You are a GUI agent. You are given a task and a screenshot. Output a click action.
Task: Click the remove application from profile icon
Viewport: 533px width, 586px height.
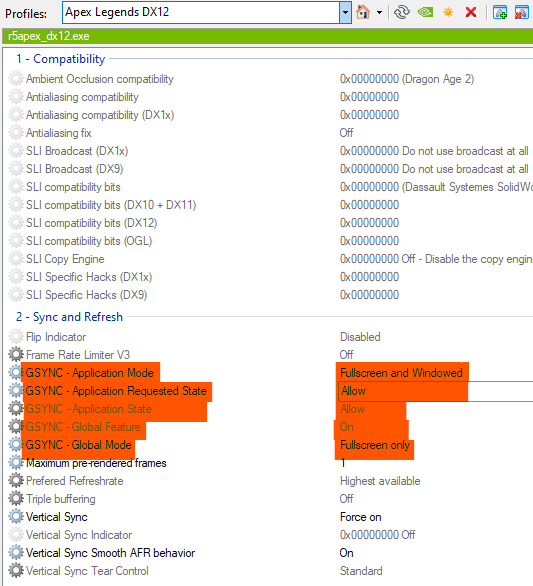point(521,12)
